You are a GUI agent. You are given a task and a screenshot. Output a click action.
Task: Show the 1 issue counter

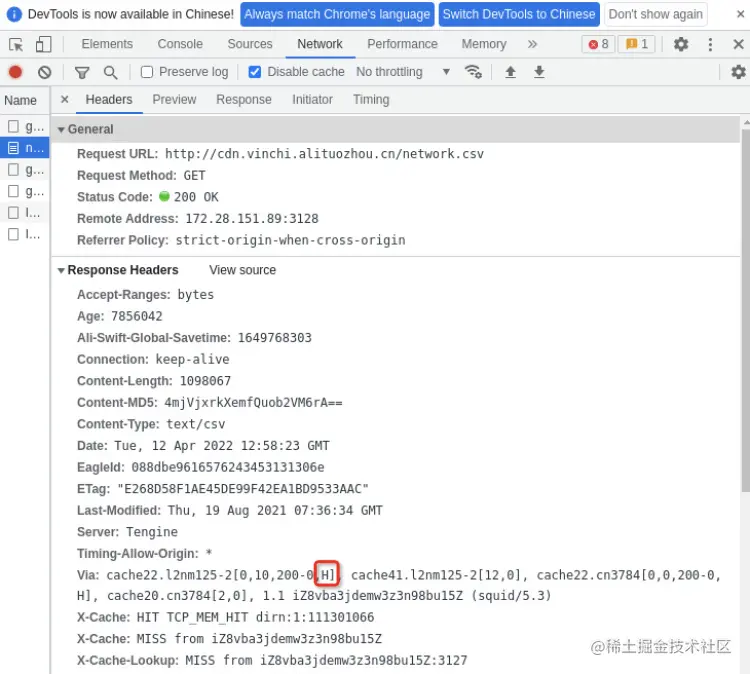637,44
